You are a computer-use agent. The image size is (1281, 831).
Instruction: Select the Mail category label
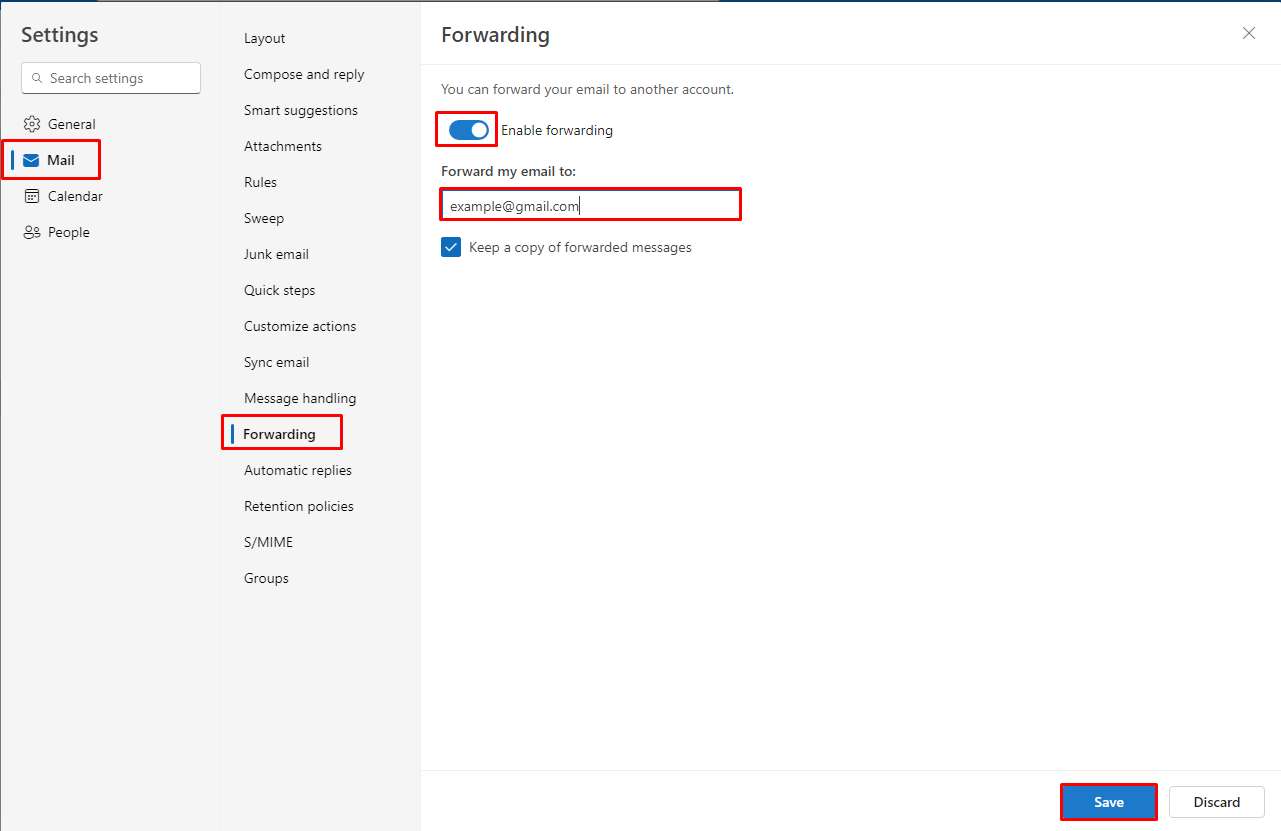[x=61, y=160]
